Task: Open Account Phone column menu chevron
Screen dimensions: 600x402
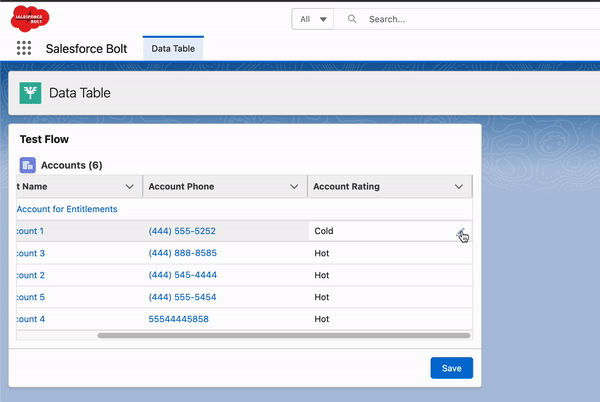Action: tap(294, 187)
